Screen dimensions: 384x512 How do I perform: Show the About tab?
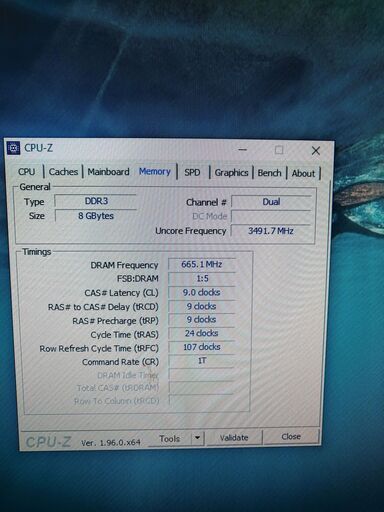(303, 173)
